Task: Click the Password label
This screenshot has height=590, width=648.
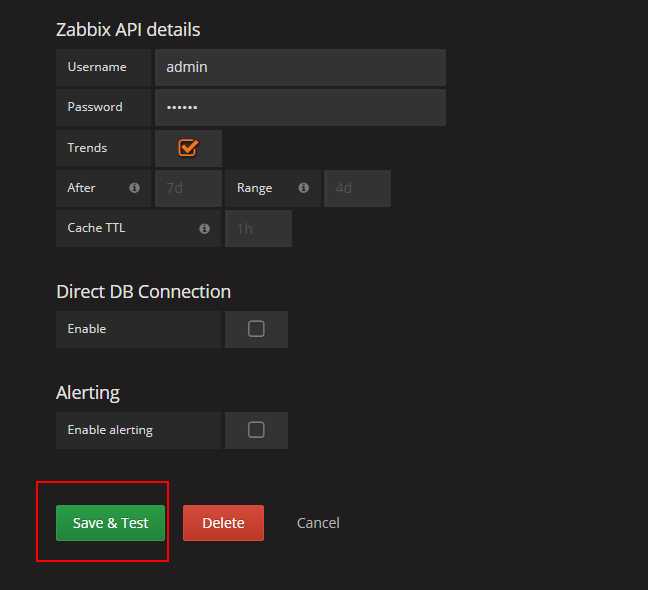Action: pos(95,107)
